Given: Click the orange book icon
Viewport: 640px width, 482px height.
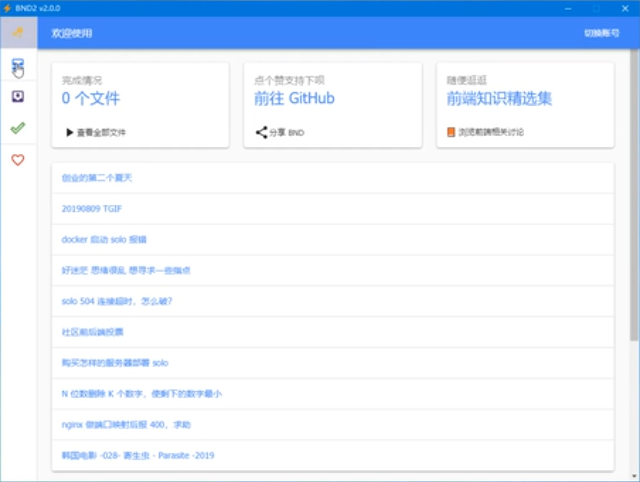Looking at the screenshot, I should click(451, 132).
